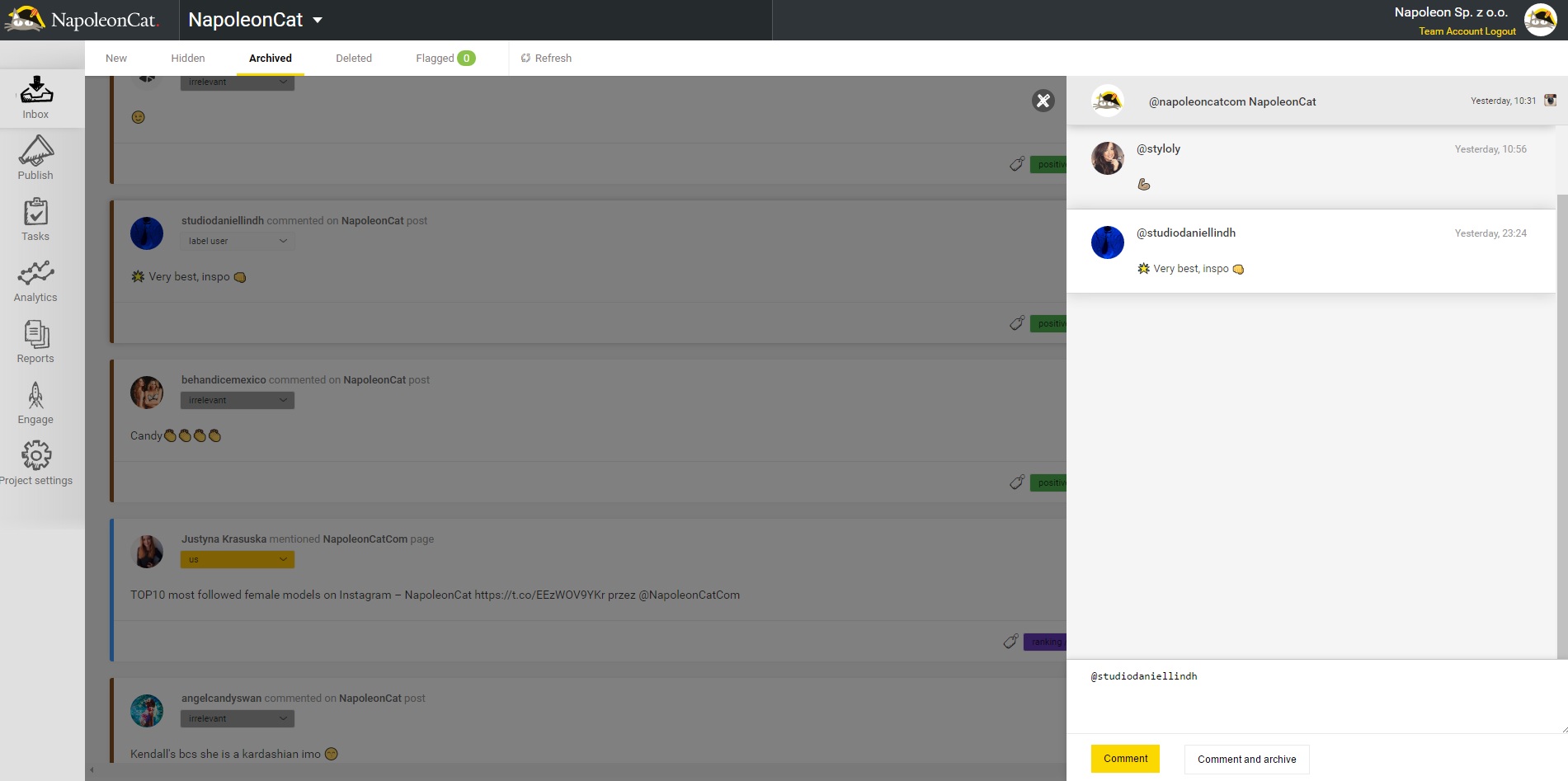
Task: Click the Napoleon Sp. z o.o. account name
Action: click(1451, 12)
